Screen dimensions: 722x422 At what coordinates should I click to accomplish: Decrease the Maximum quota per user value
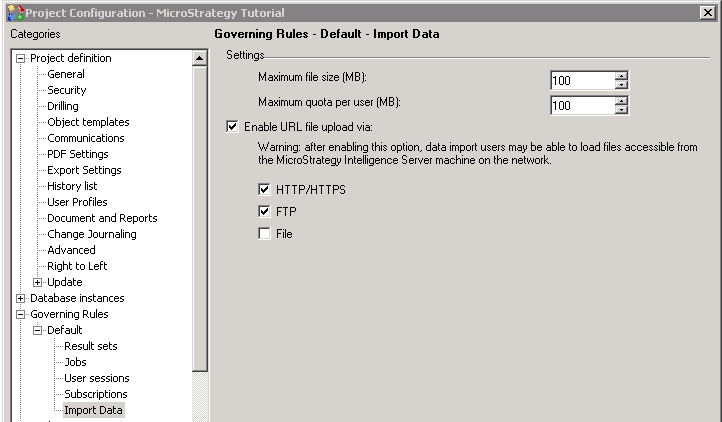click(x=621, y=109)
